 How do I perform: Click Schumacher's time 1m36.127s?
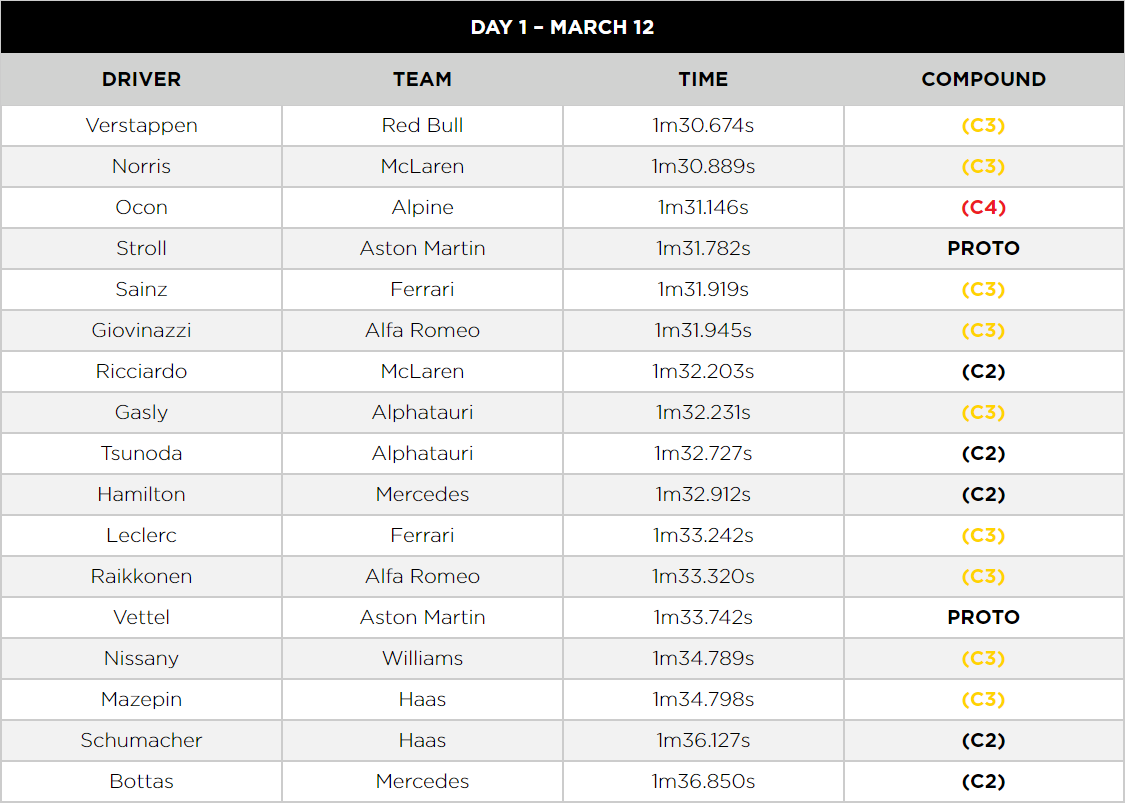703,740
